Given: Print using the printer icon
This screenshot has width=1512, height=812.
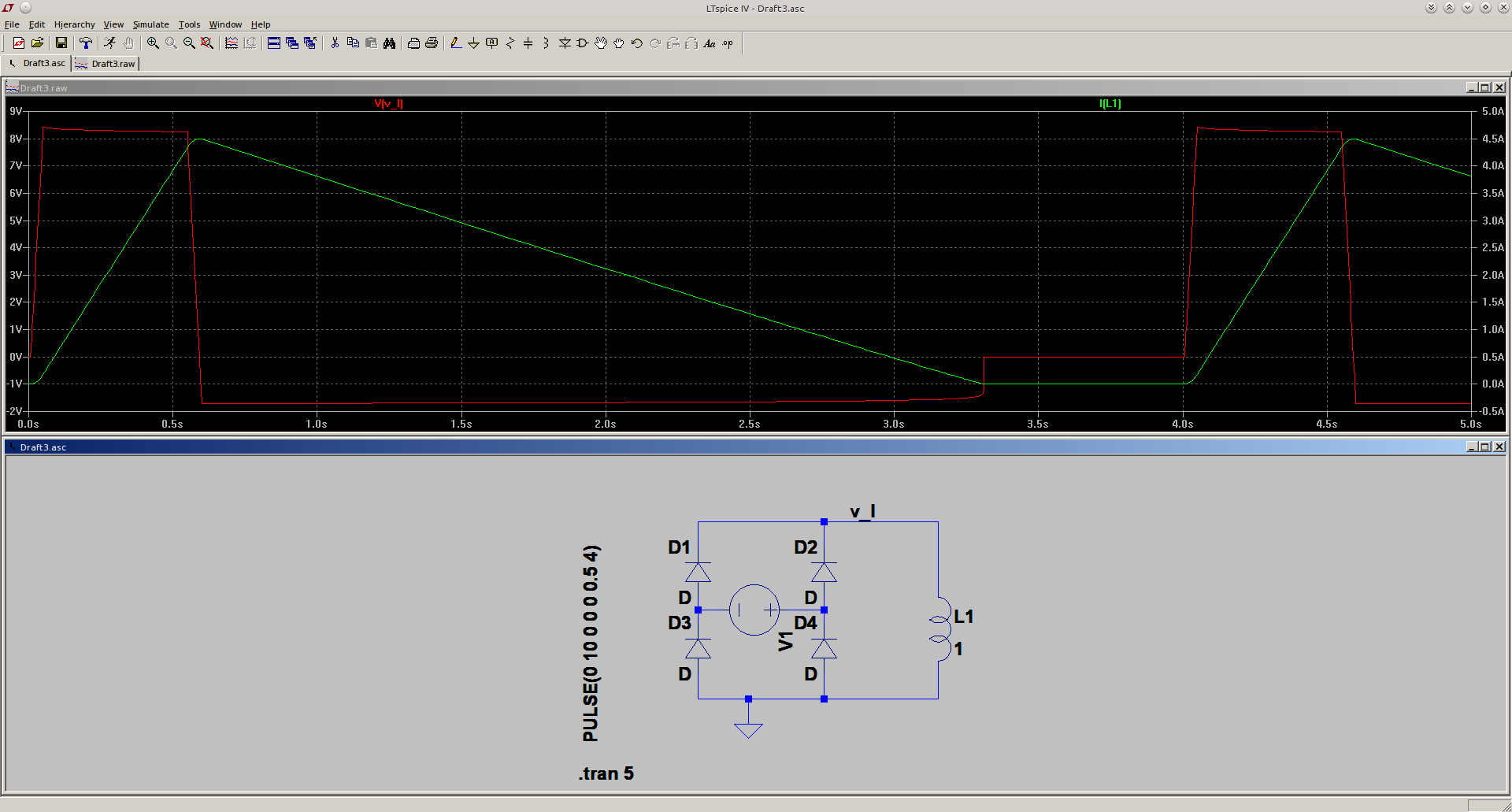Looking at the screenshot, I should click(x=432, y=43).
